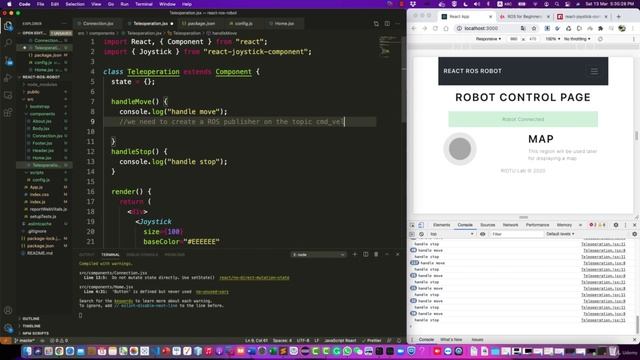The image size is (640, 360).
Task: Open README.md in the Explorer tree
Action: pyautogui.click(x=40, y=253)
